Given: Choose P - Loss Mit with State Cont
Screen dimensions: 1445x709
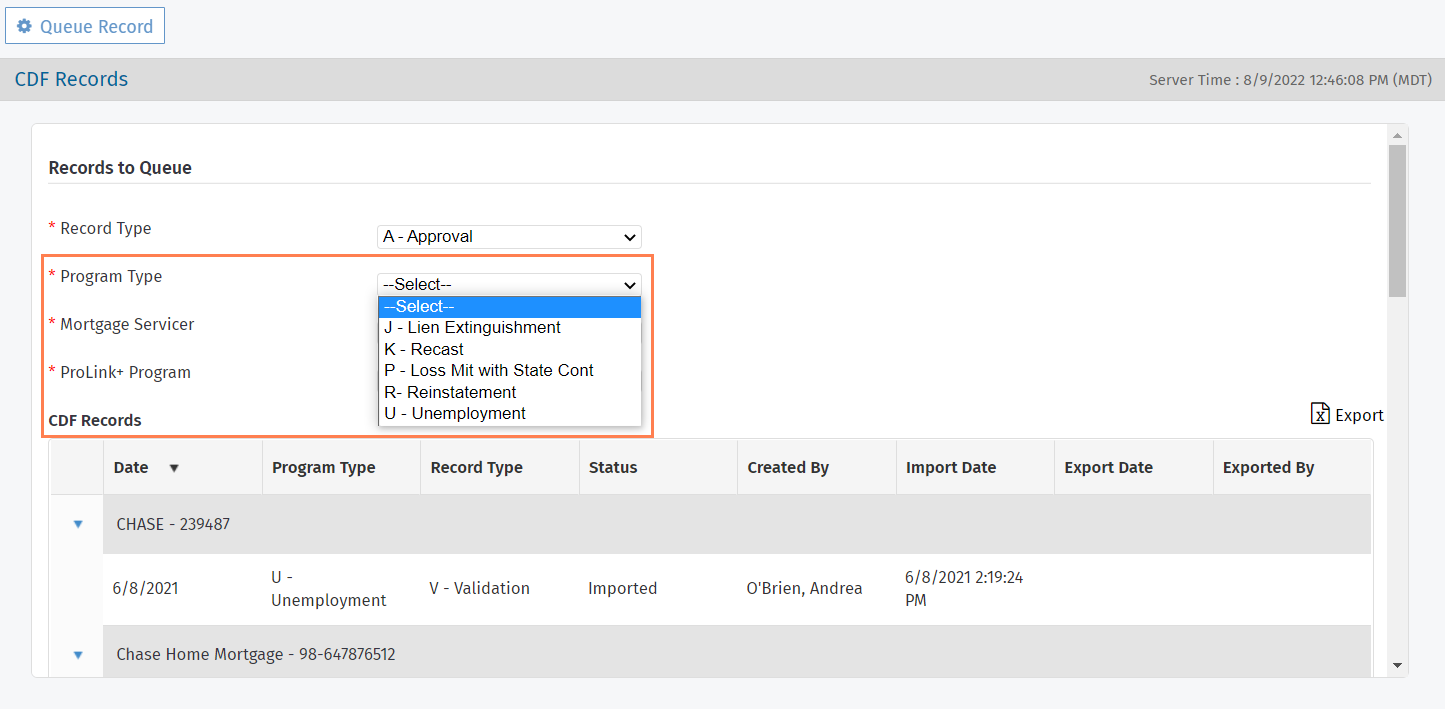Looking at the screenshot, I should pyautogui.click(x=489, y=371).
